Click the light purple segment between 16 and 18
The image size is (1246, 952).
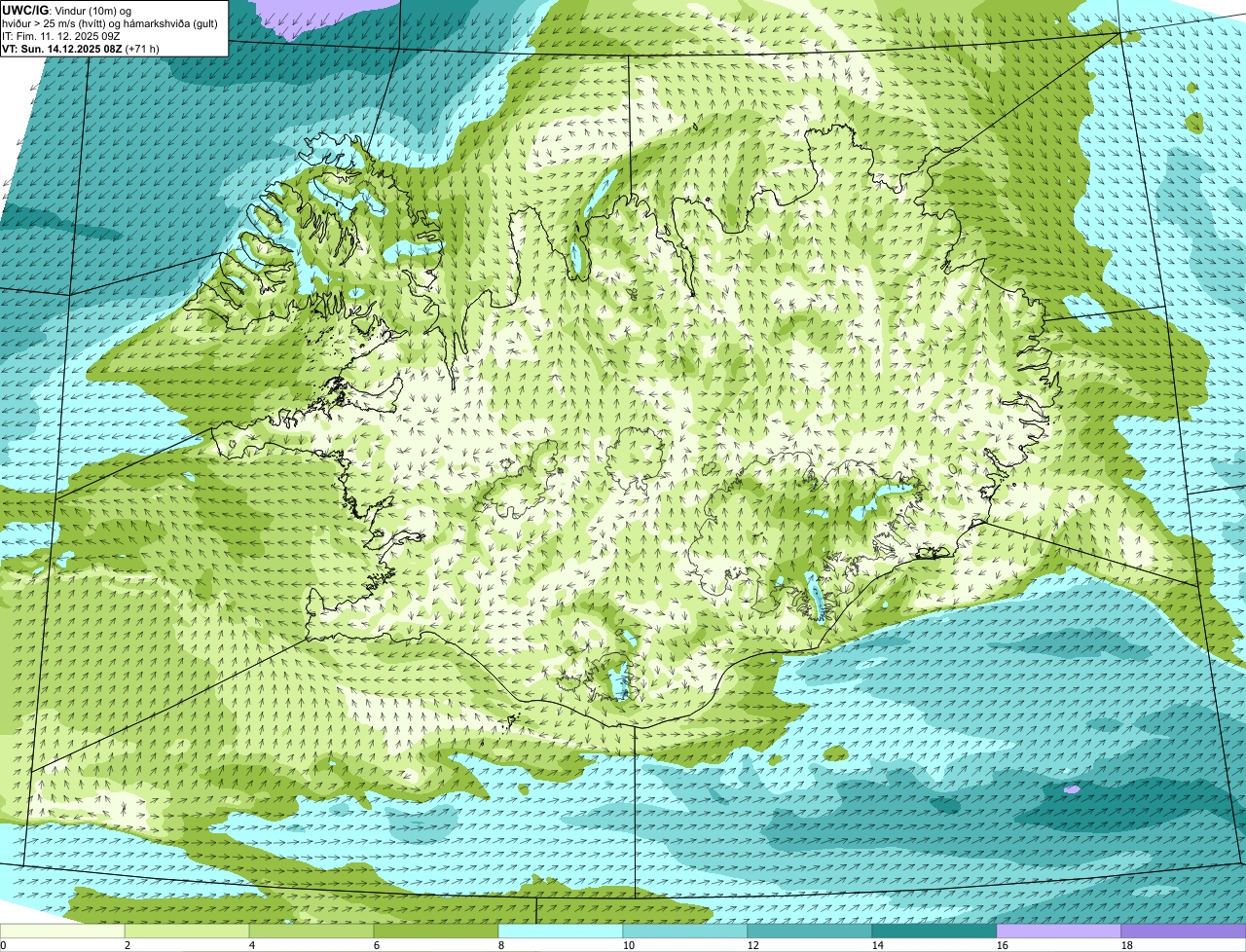(x=1059, y=931)
